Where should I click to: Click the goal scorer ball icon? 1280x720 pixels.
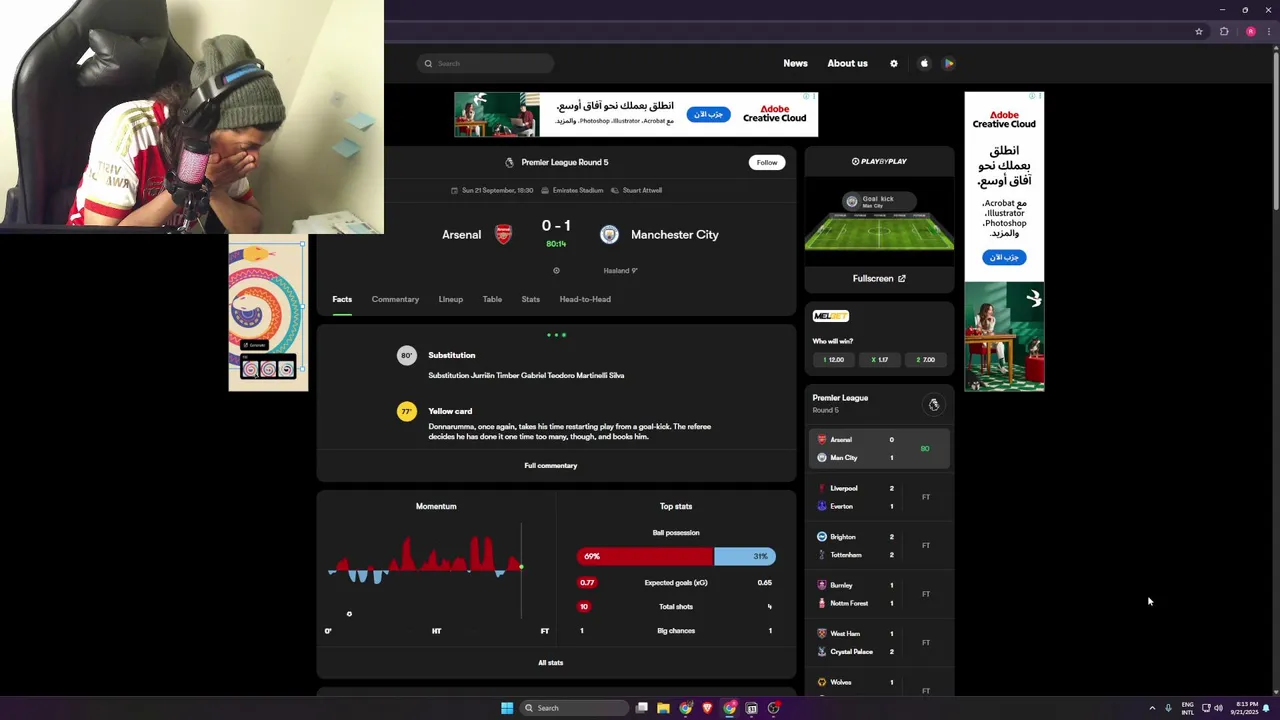click(x=556, y=270)
